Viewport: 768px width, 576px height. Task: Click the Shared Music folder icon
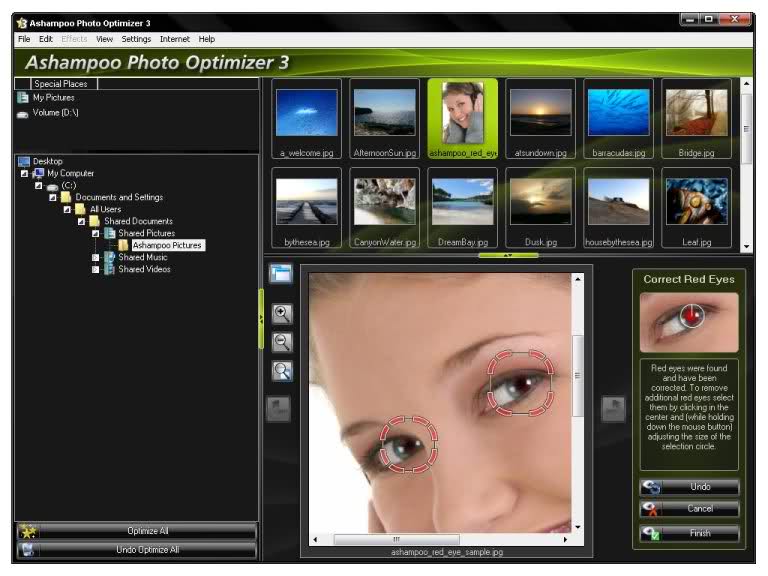tap(110, 257)
